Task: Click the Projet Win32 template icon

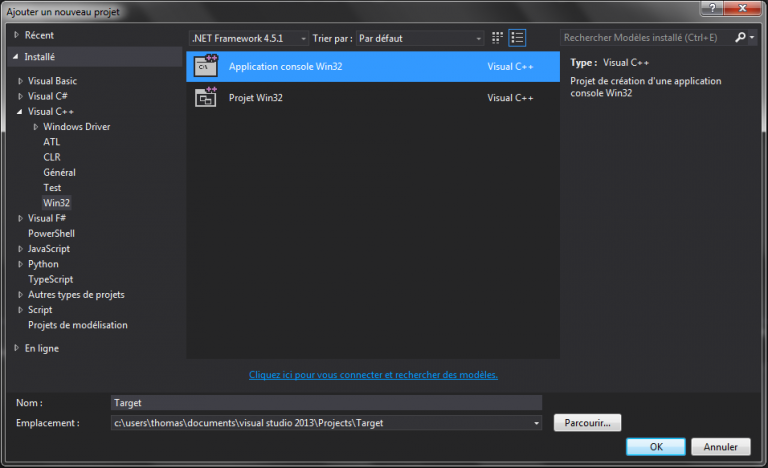Action: (x=206, y=98)
